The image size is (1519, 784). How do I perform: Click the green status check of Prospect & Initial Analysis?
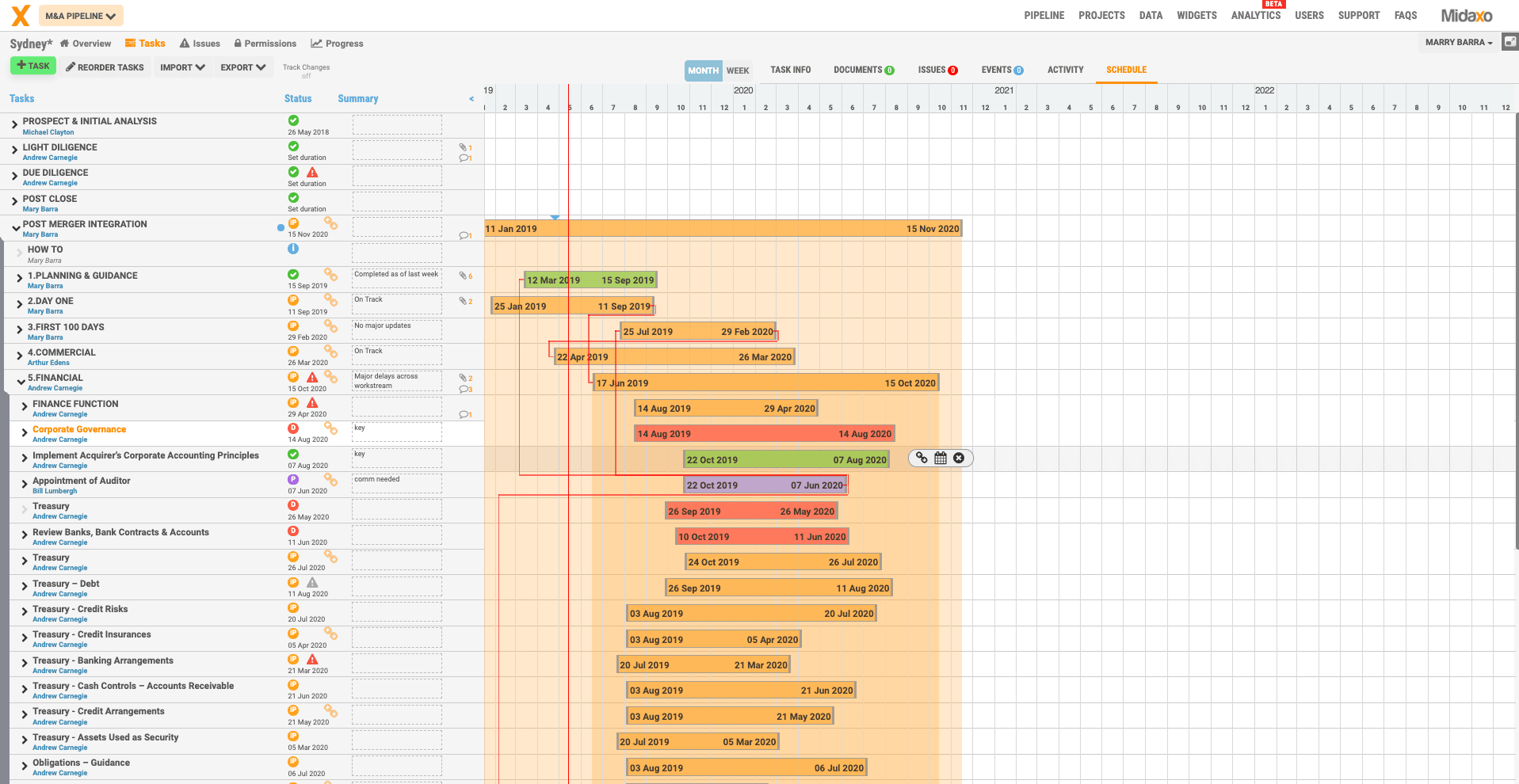click(293, 120)
